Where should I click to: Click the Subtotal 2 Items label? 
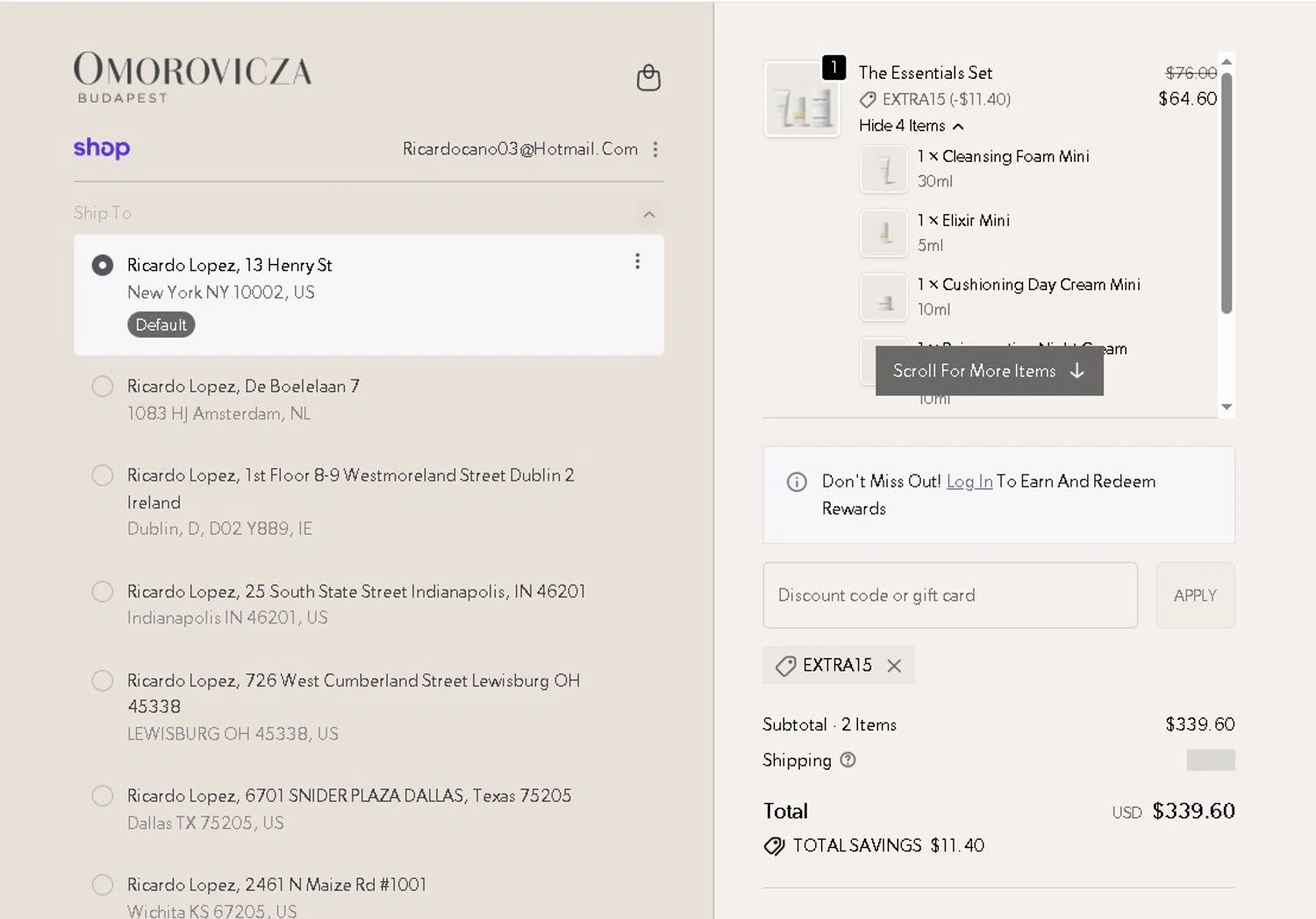point(829,724)
